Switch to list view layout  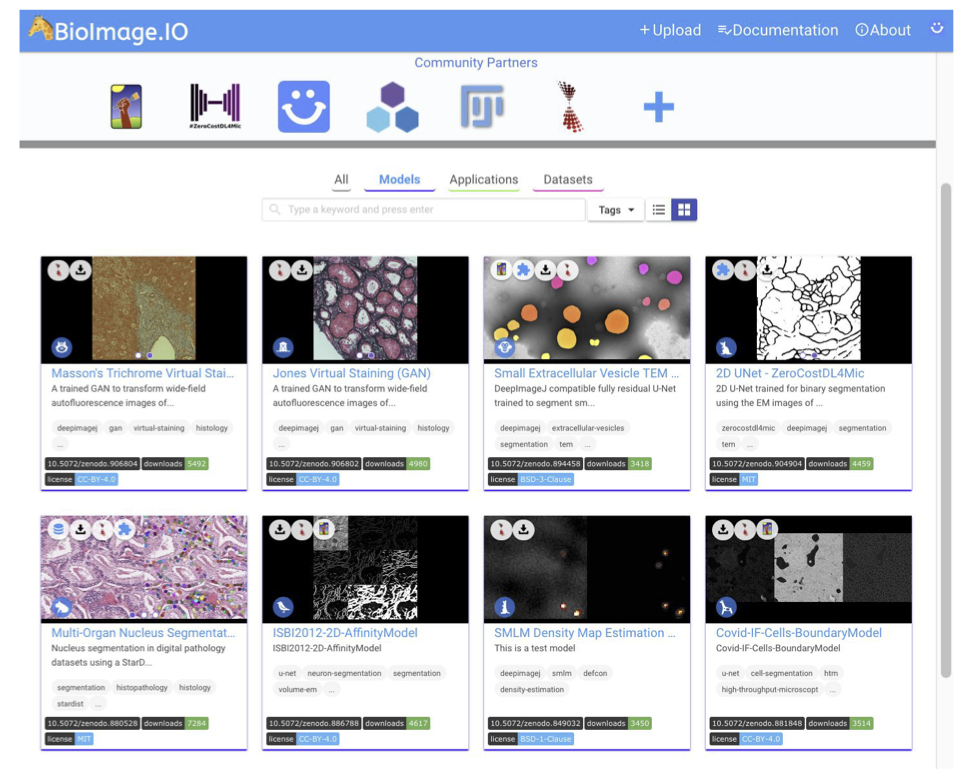658,210
